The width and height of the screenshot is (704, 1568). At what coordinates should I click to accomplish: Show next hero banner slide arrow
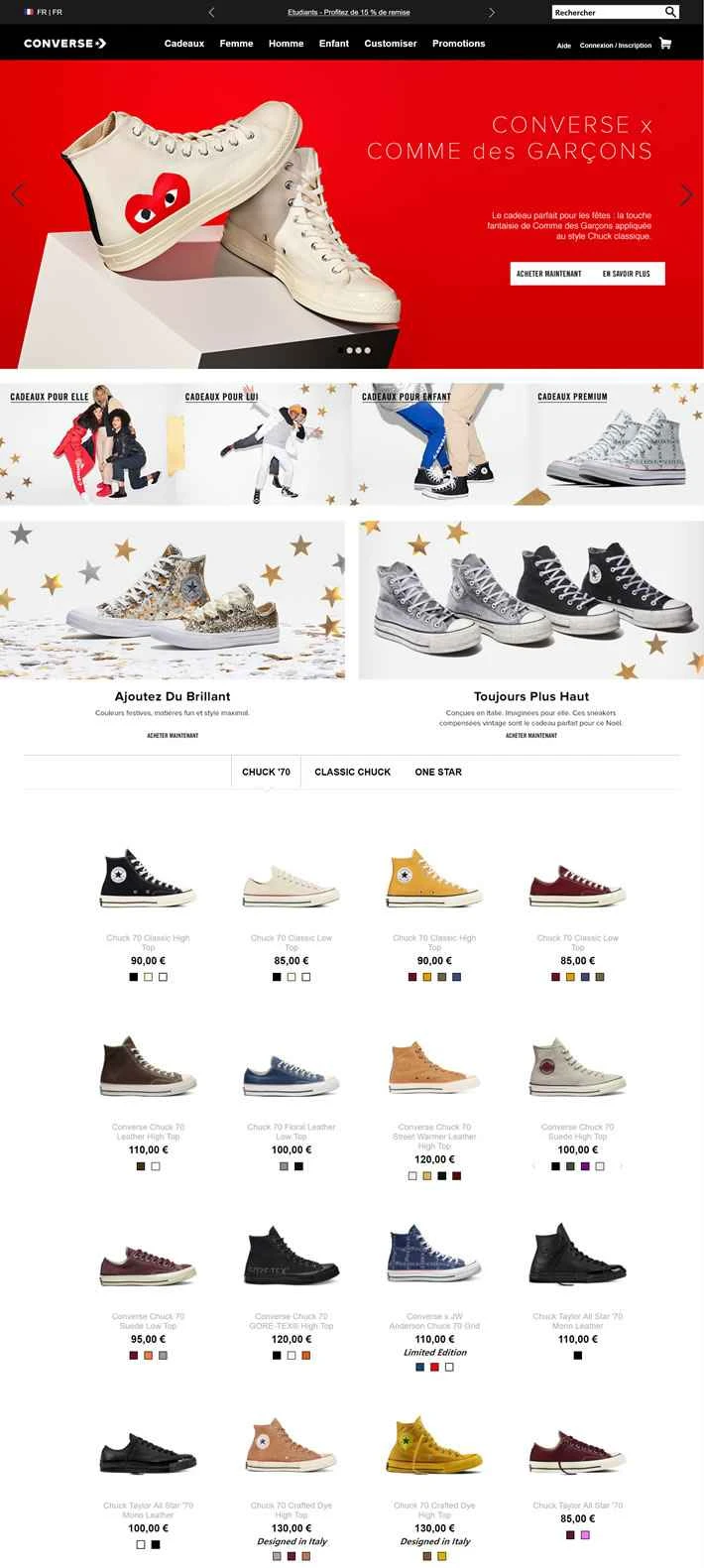click(687, 194)
